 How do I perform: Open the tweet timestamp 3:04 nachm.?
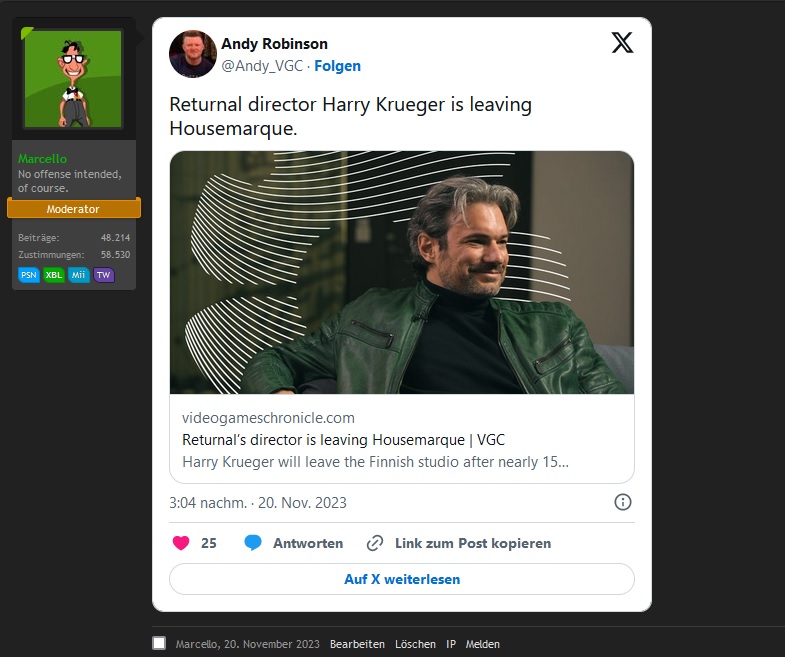tap(258, 502)
